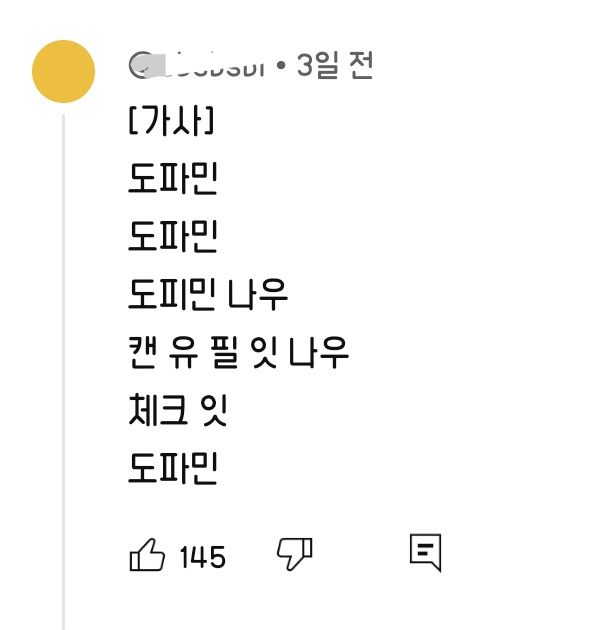Collapse the thread using the vertical line
The height and width of the screenshot is (630, 616).
63,370
